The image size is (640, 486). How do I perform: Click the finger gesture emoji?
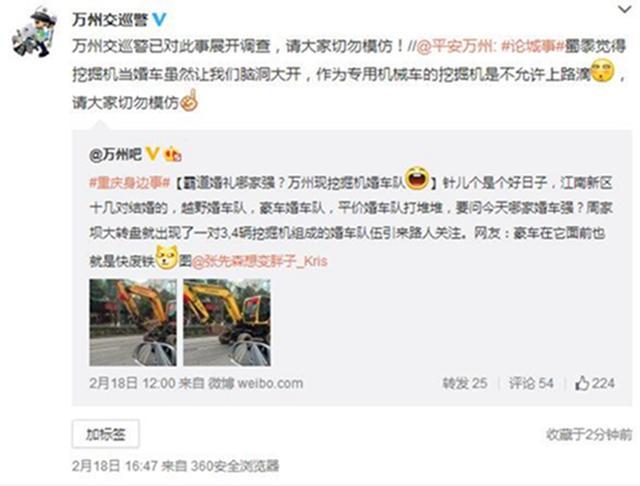coord(189,100)
